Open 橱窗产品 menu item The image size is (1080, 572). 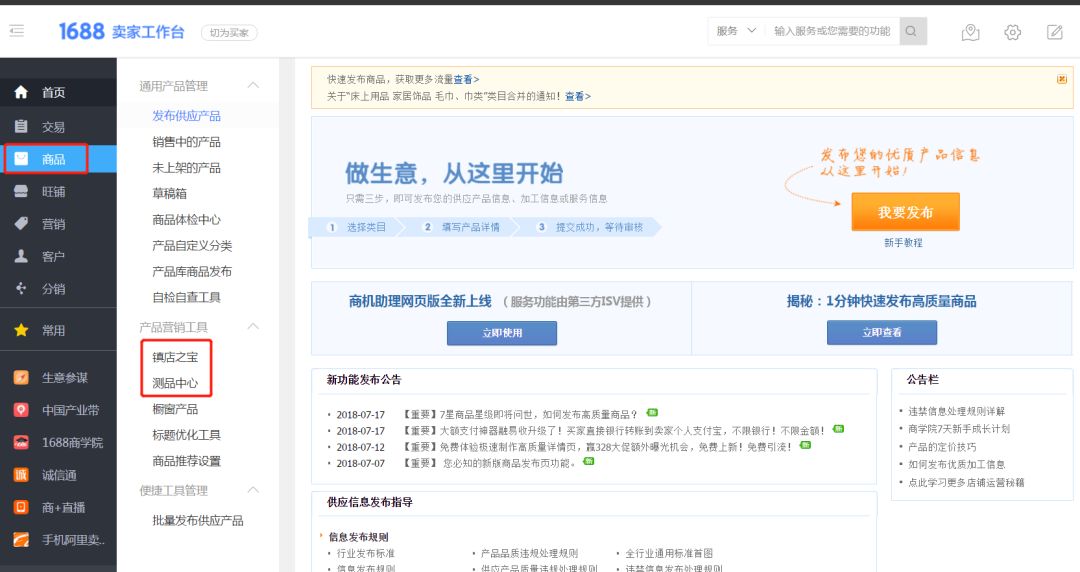point(175,409)
